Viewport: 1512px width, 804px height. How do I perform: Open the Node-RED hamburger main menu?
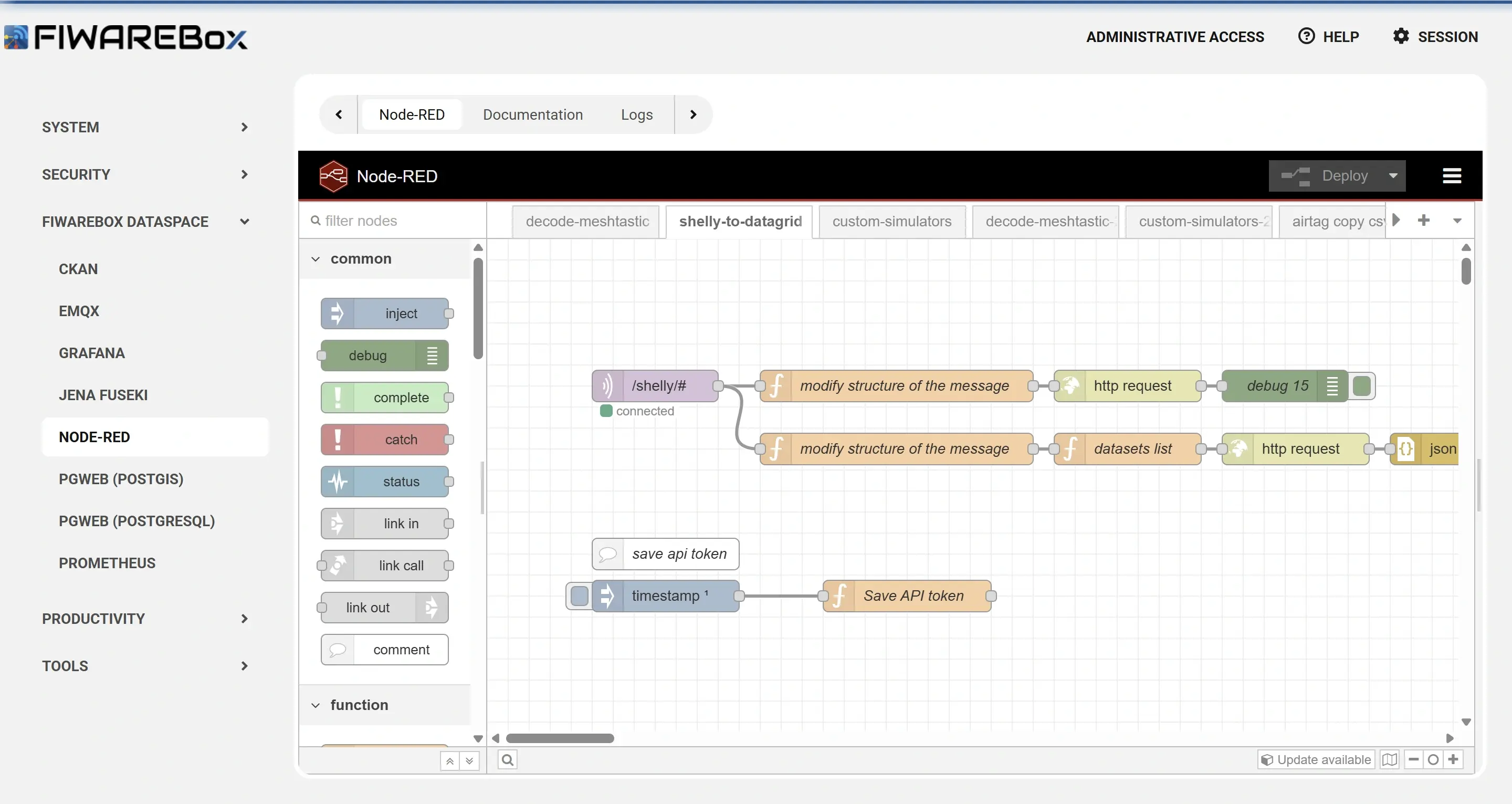point(1451,175)
